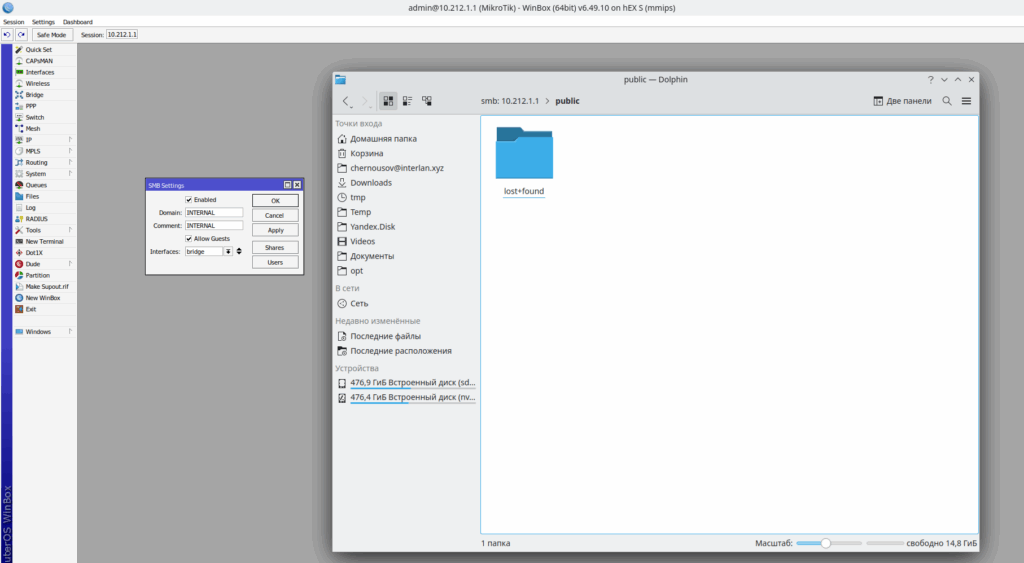Open the Settings menu
The height and width of the screenshot is (563, 1024).
click(x=43, y=21)
